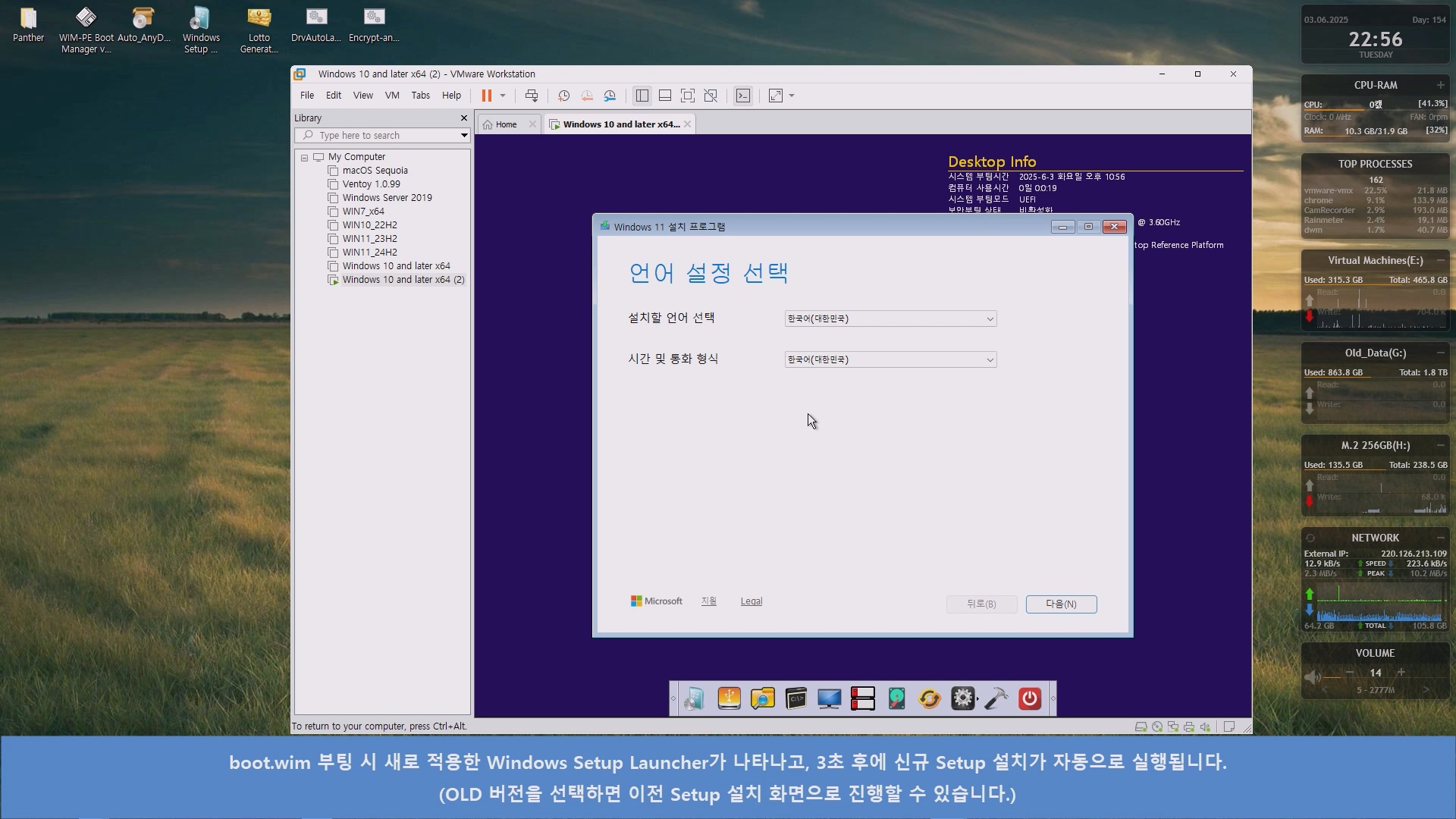Open the Edit menu in VMware
Viewport: 1456px width, 819px height.
334,96
